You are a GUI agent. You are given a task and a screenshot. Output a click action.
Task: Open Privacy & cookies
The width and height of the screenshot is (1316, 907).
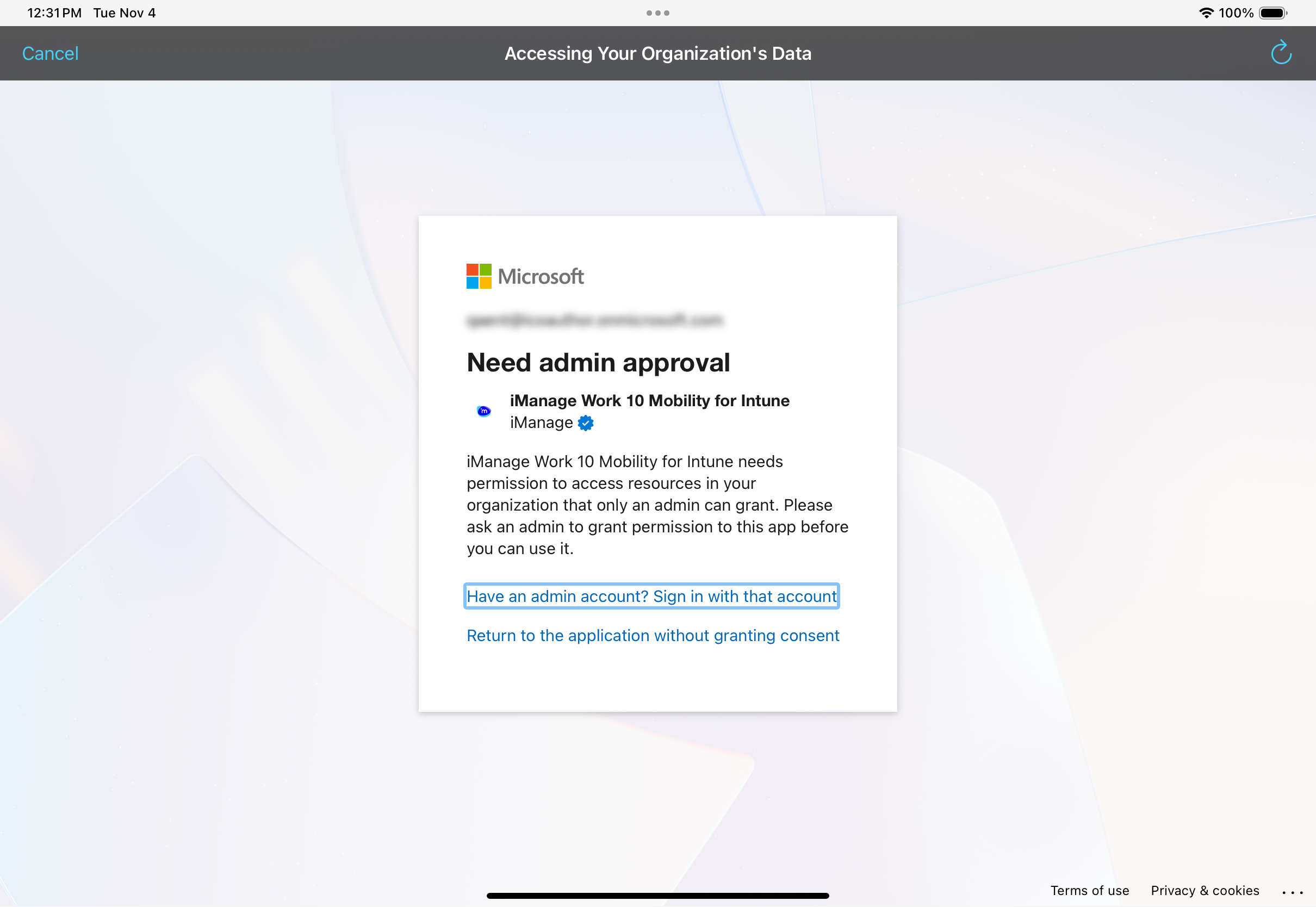[1205, 890]
